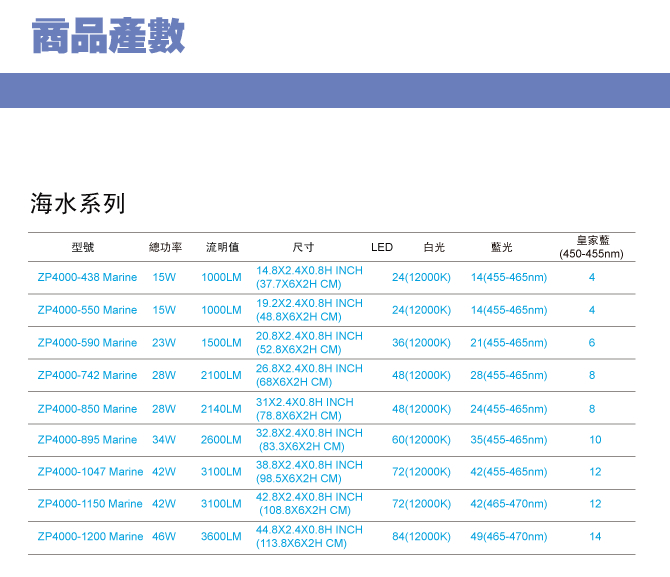Select the ZP4000-1200 Marine model name
Screen dimensions: 670x577
(x=90, y=537)
